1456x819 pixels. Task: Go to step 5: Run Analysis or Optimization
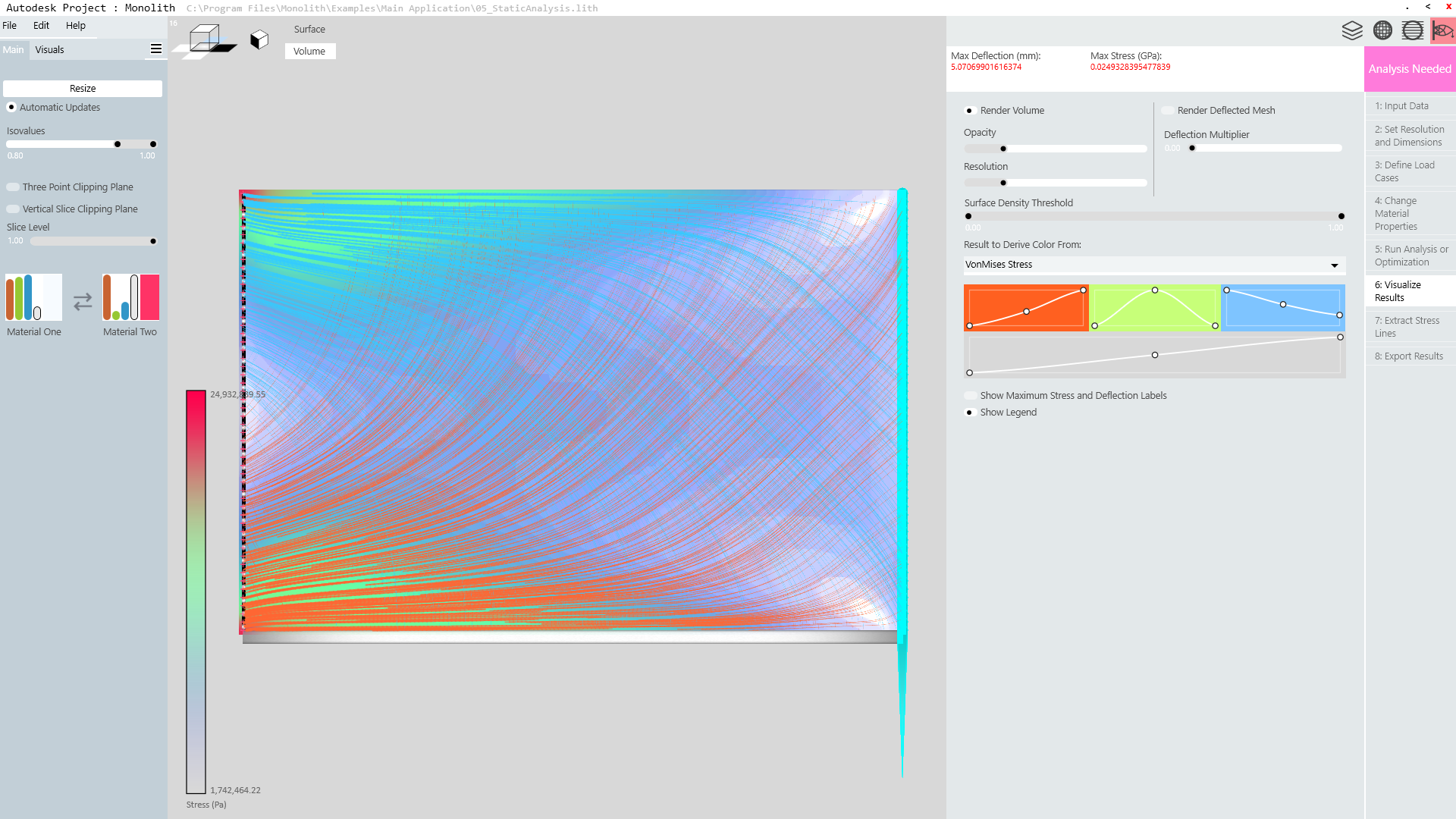1410,256
